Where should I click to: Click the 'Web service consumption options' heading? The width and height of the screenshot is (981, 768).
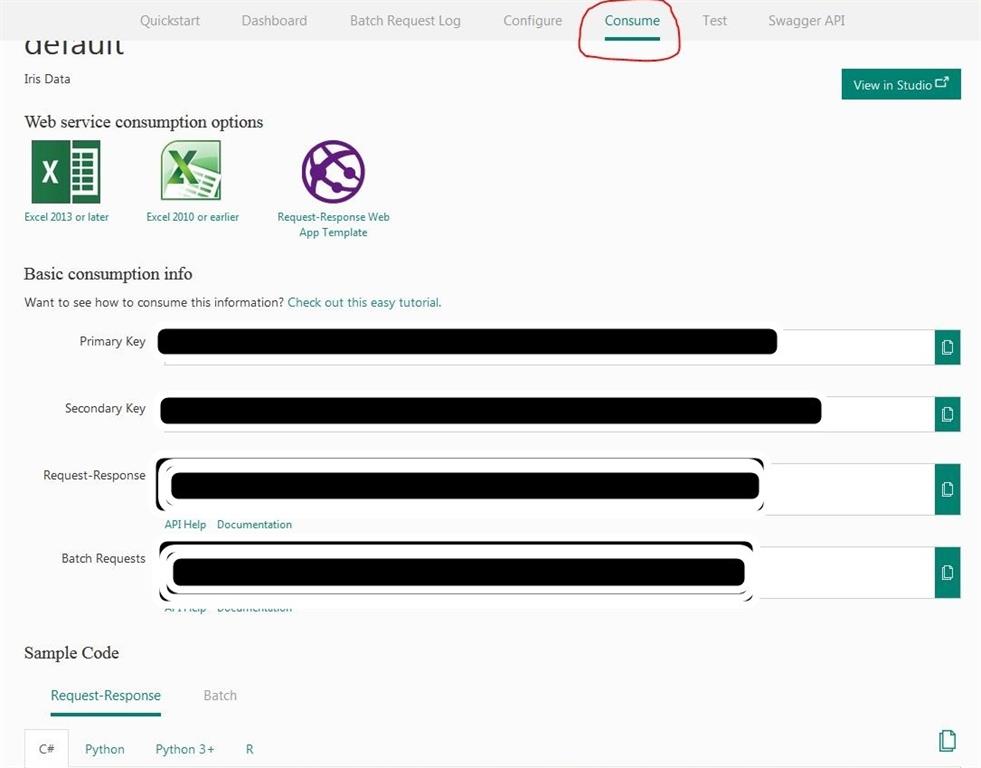[143, 122]
